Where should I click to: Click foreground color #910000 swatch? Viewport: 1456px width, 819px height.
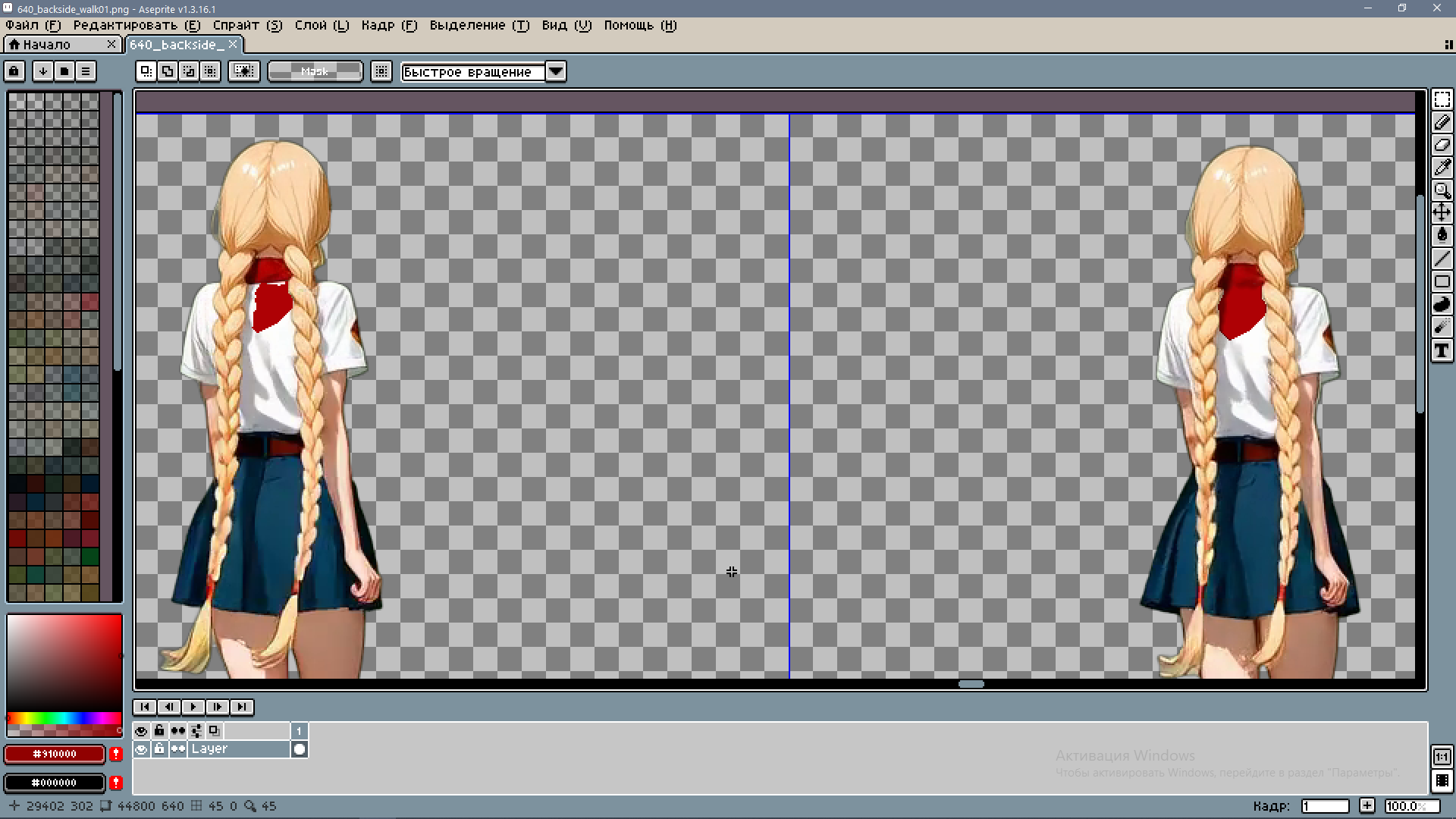pyautogui.click(x=55, y=754)
